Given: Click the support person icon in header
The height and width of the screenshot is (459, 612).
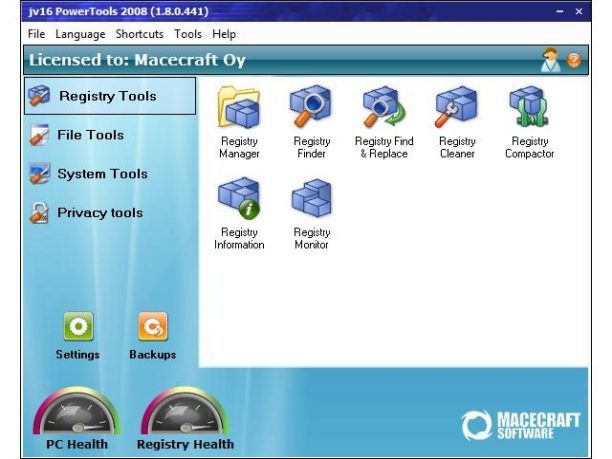Looking at the screenshot, I should [x=550, y=60].
